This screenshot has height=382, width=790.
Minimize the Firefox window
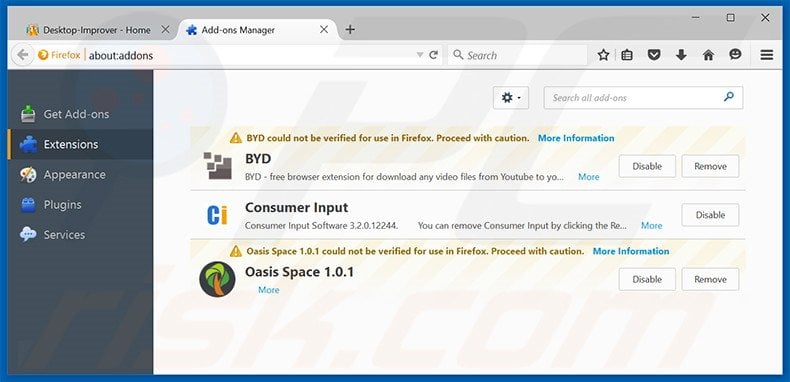[696, 18]
